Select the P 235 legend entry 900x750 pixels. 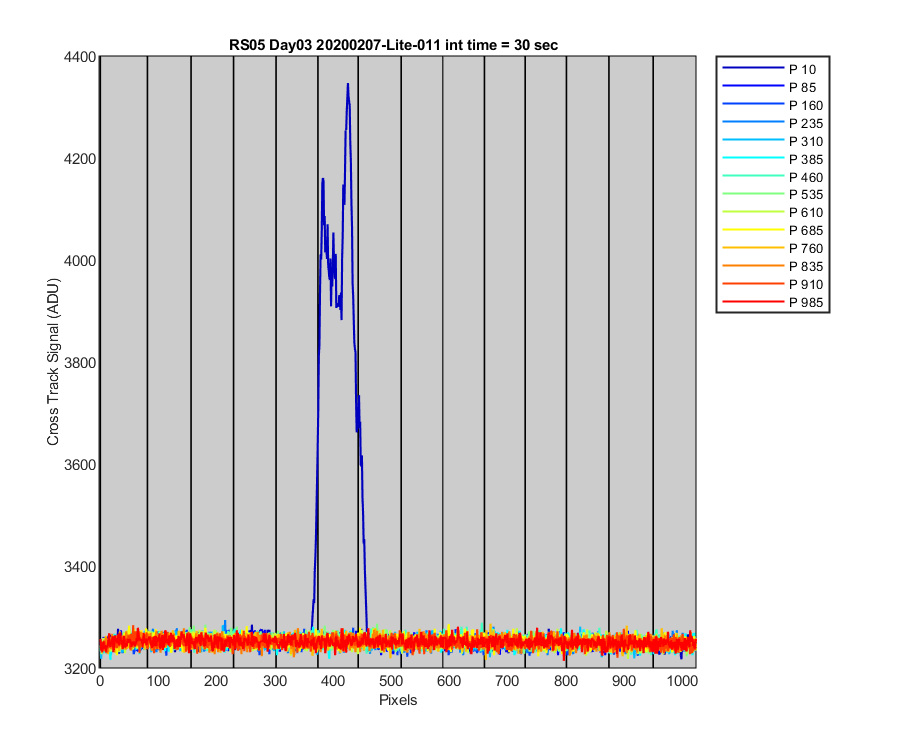[773, 123]
